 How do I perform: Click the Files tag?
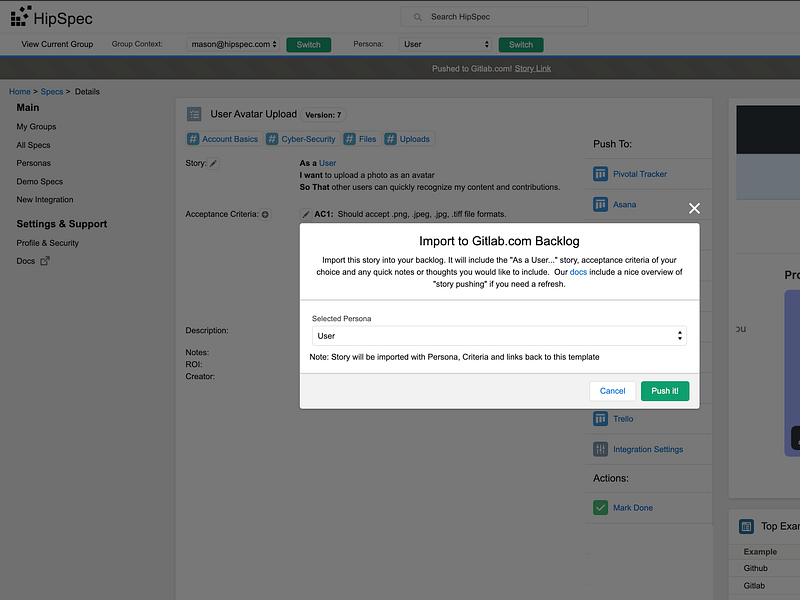[x=362, y=139]
